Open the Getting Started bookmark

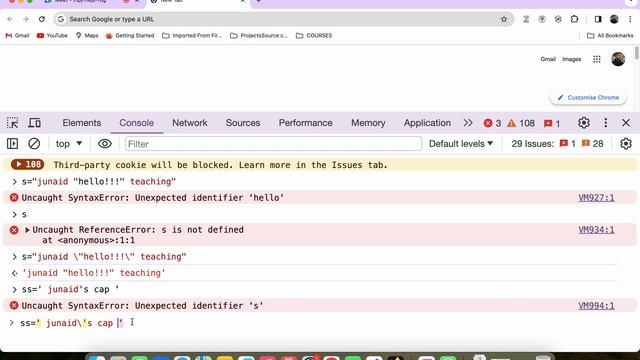[130, 36]
